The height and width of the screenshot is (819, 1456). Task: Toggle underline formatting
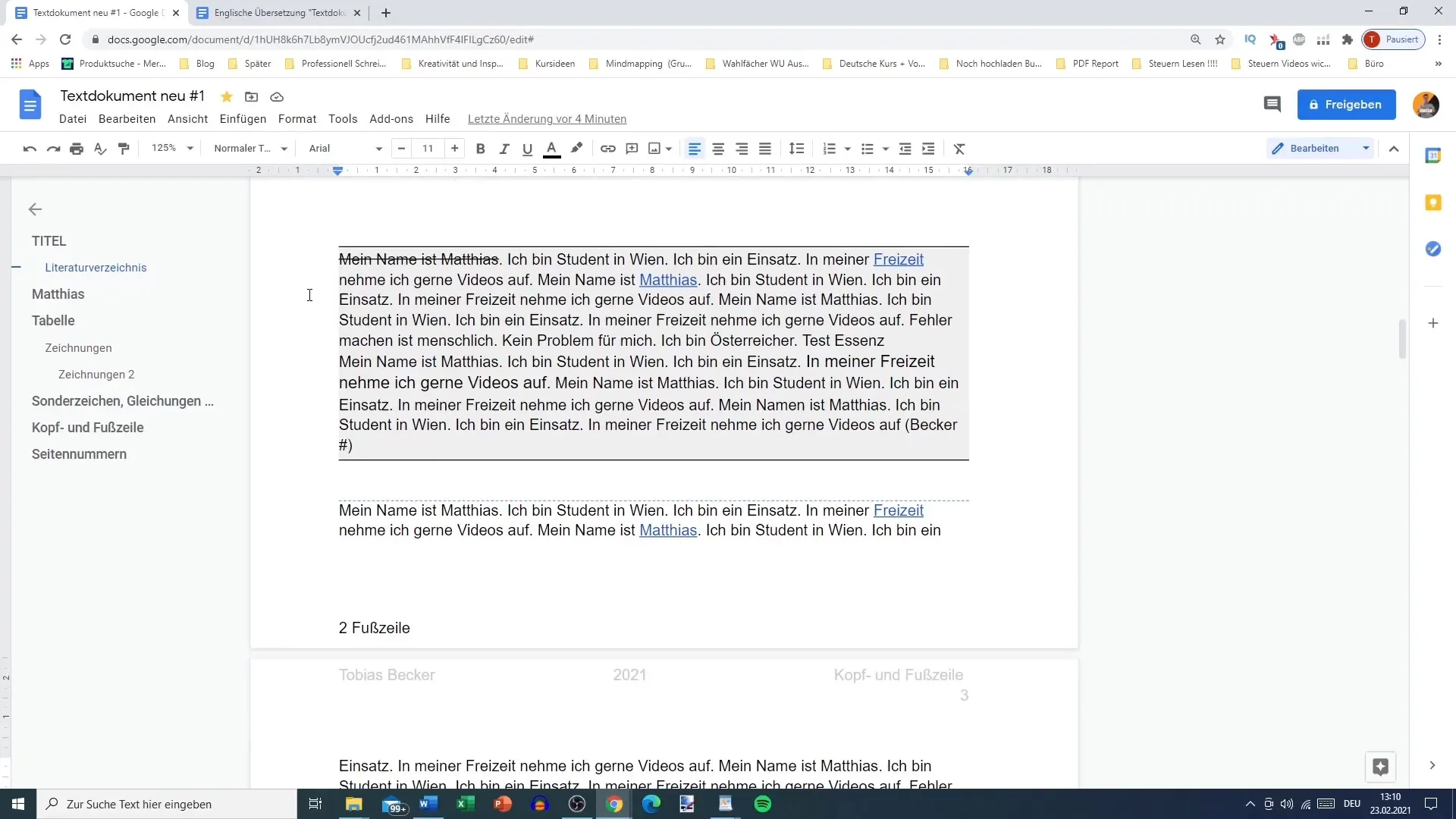click(527, 149)
